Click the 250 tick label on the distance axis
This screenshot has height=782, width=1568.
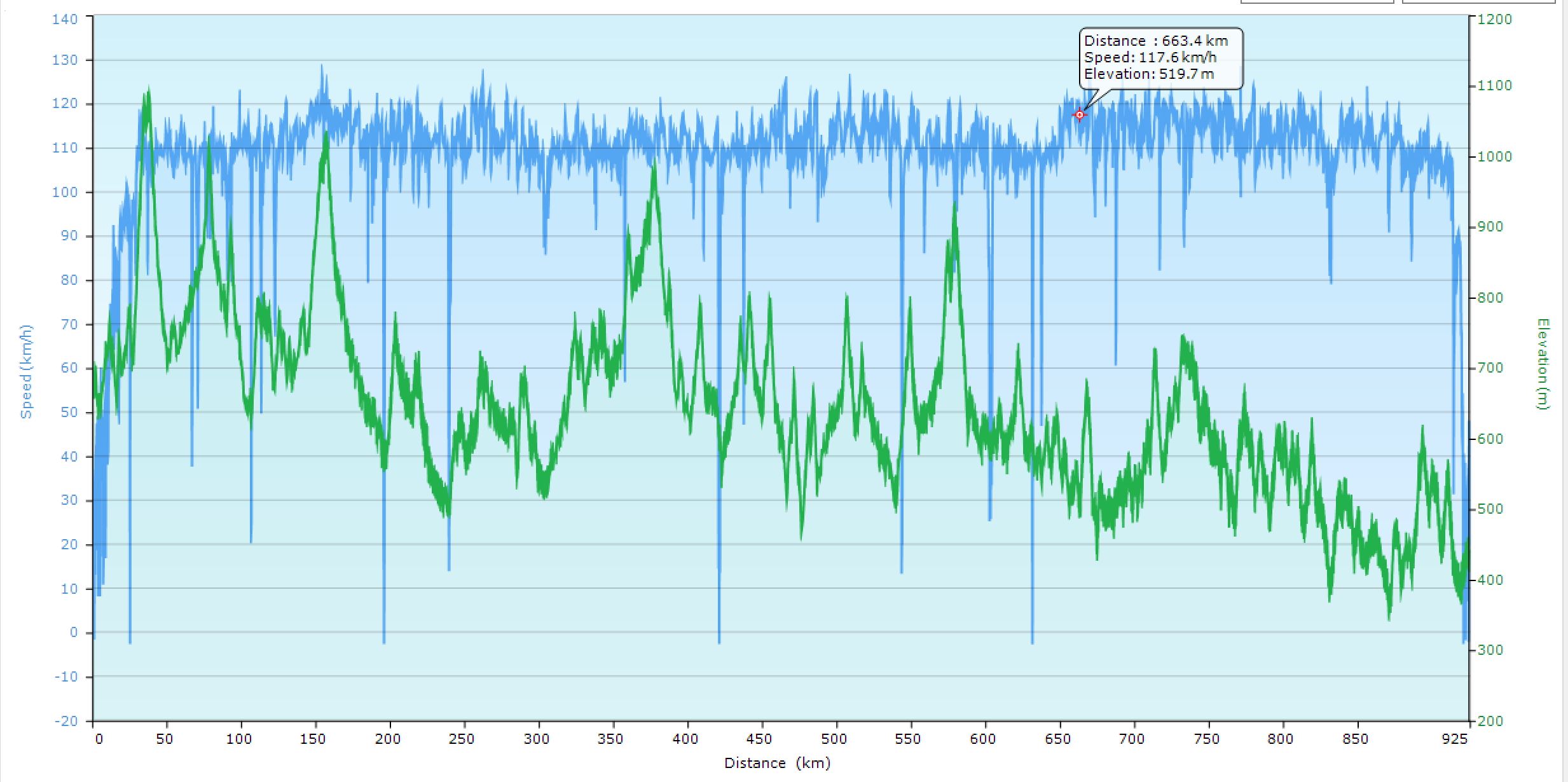(x=461, y=739)
